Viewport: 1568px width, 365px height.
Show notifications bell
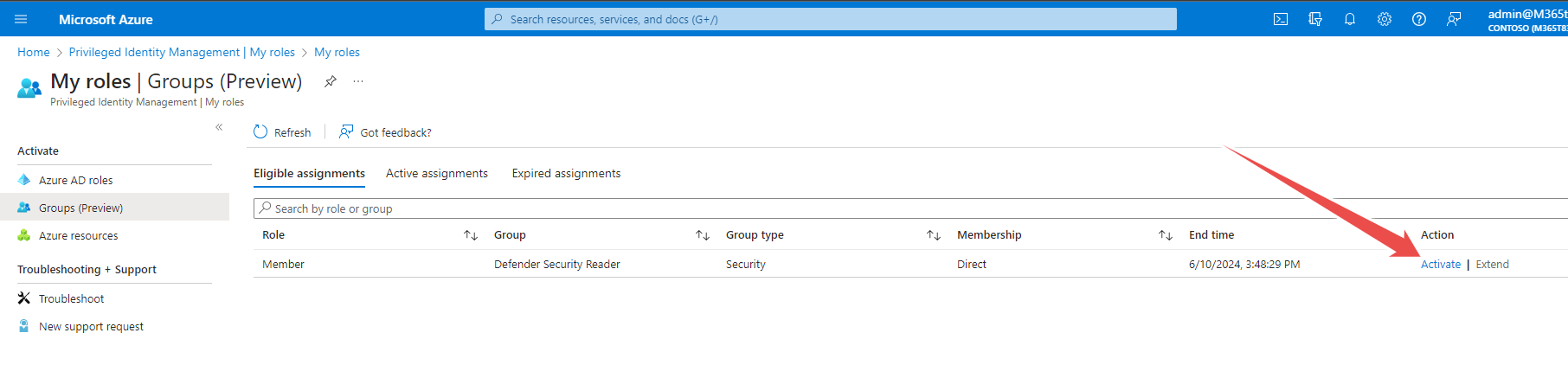coord(1350,19)
